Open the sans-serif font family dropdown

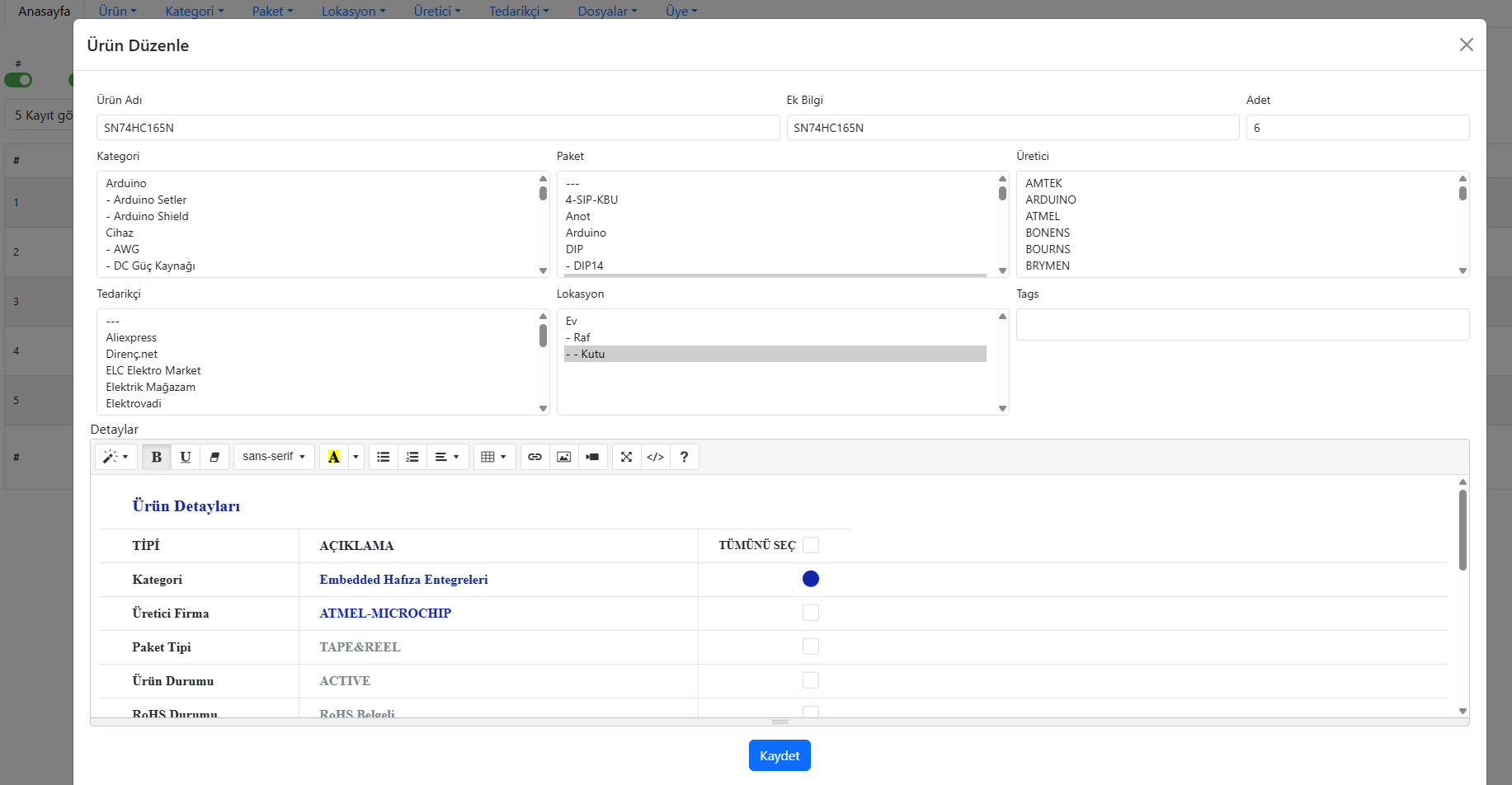(274, 457)
